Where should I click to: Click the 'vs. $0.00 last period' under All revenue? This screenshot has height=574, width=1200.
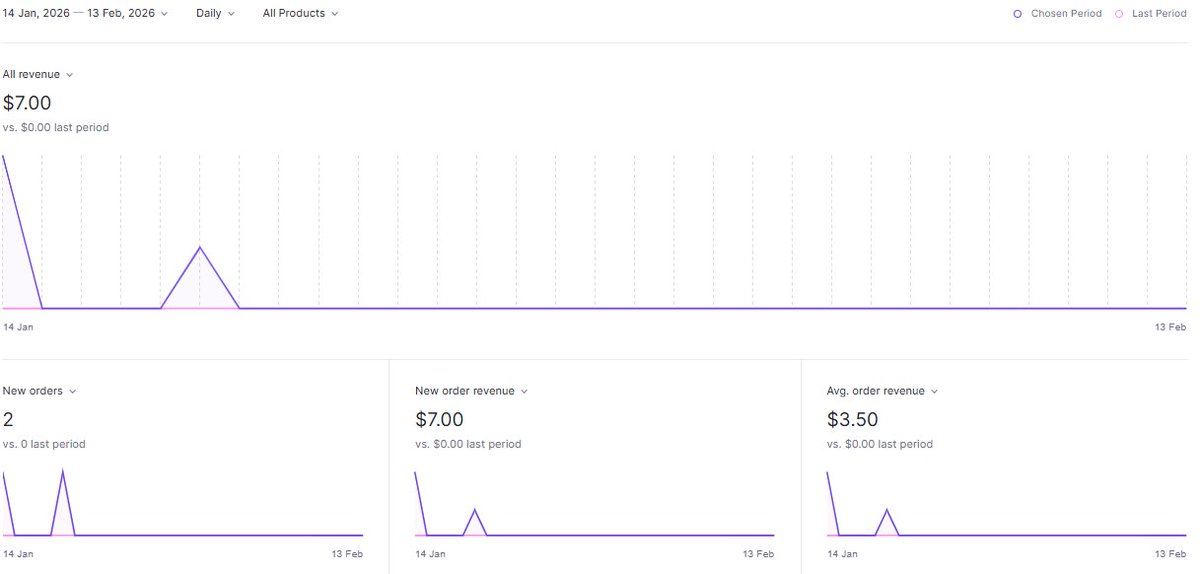tap(56, 128)
